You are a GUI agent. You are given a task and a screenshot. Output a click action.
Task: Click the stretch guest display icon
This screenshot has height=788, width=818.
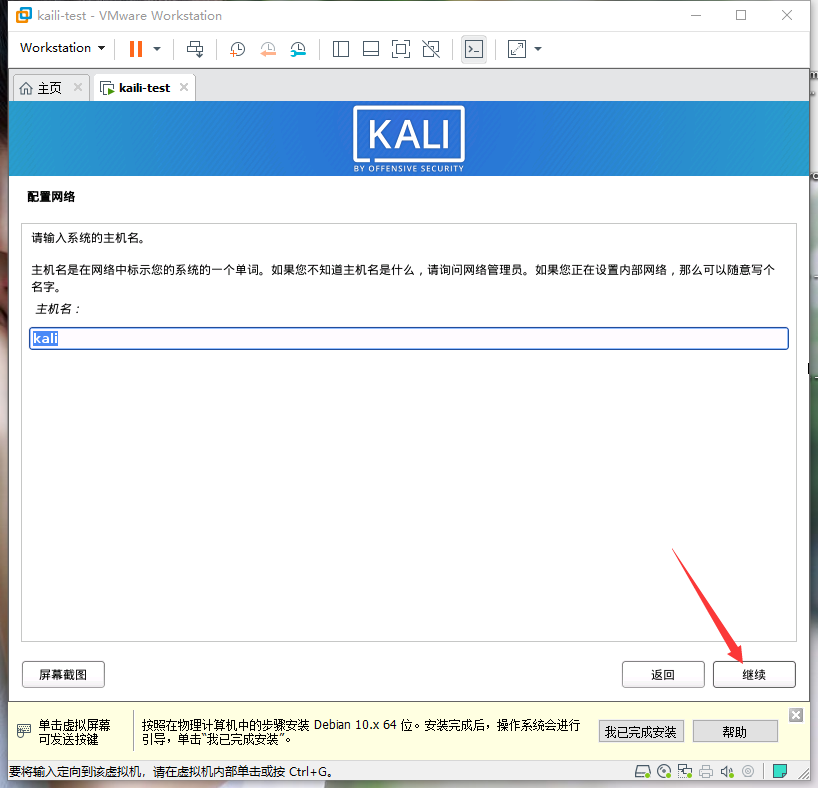point(516,49)
